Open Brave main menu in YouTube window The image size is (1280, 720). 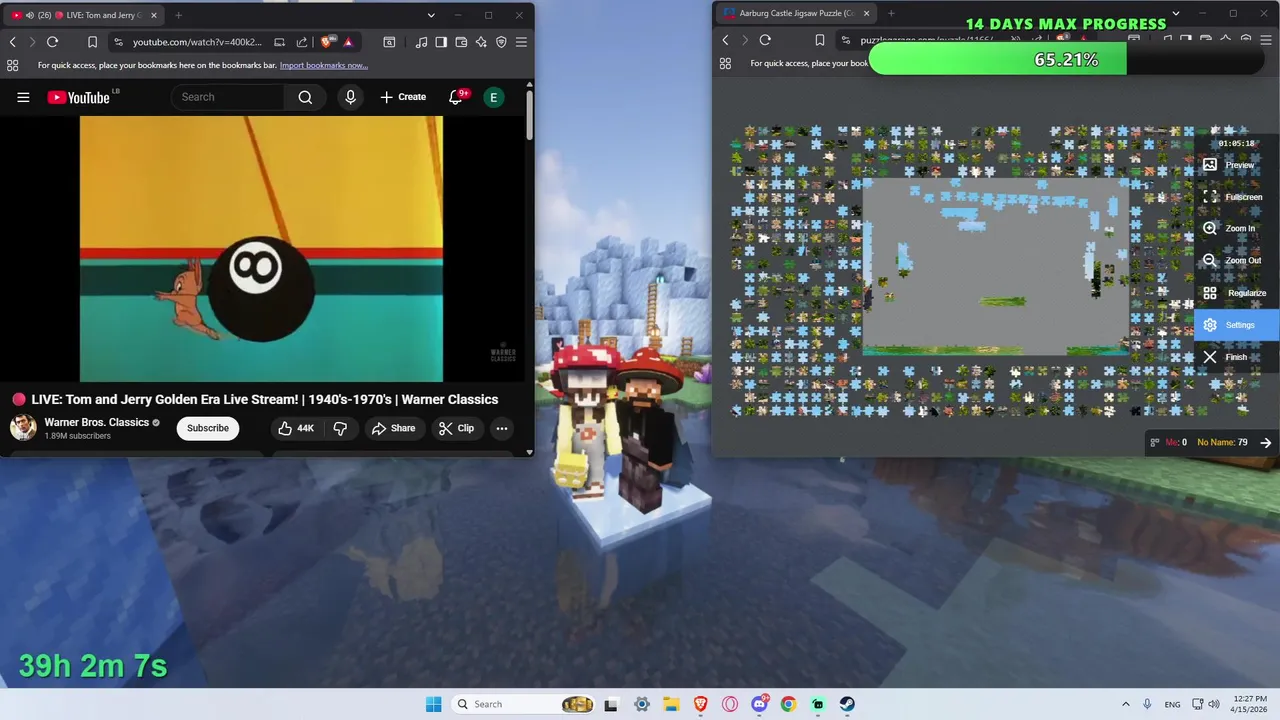(x=521, y=42)
